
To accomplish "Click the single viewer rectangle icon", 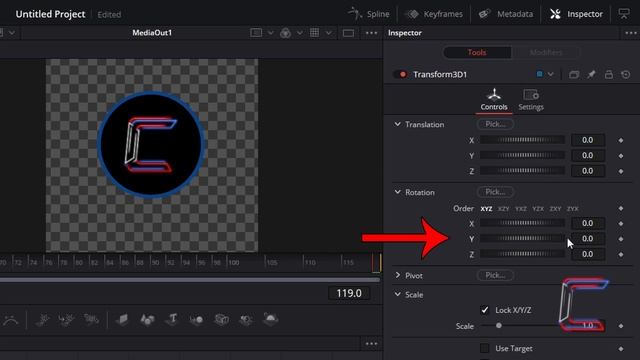I will 348,33.
